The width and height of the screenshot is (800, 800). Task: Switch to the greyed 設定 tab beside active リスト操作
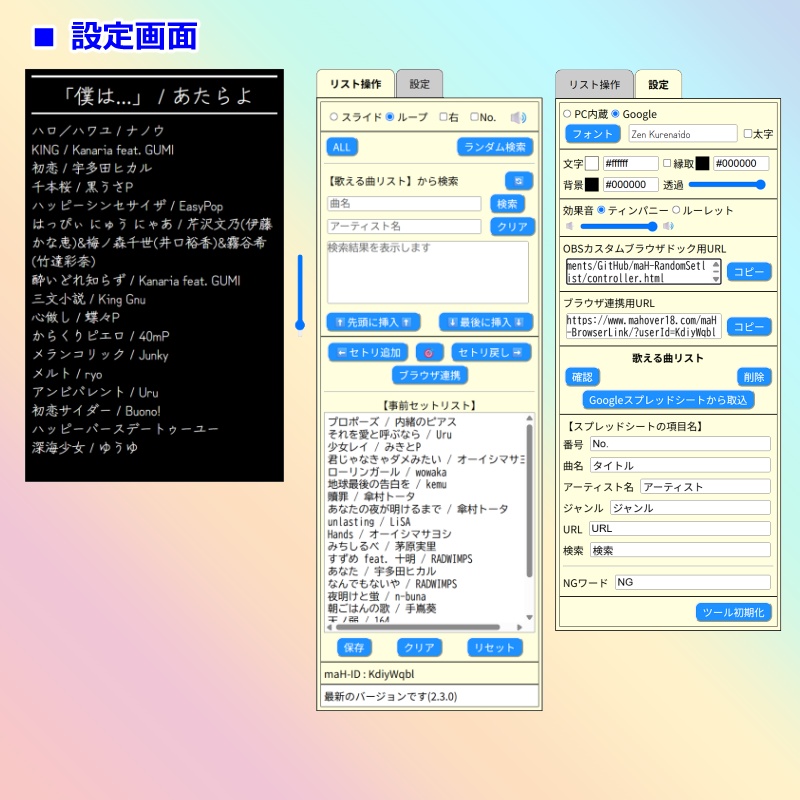(419, 84)
